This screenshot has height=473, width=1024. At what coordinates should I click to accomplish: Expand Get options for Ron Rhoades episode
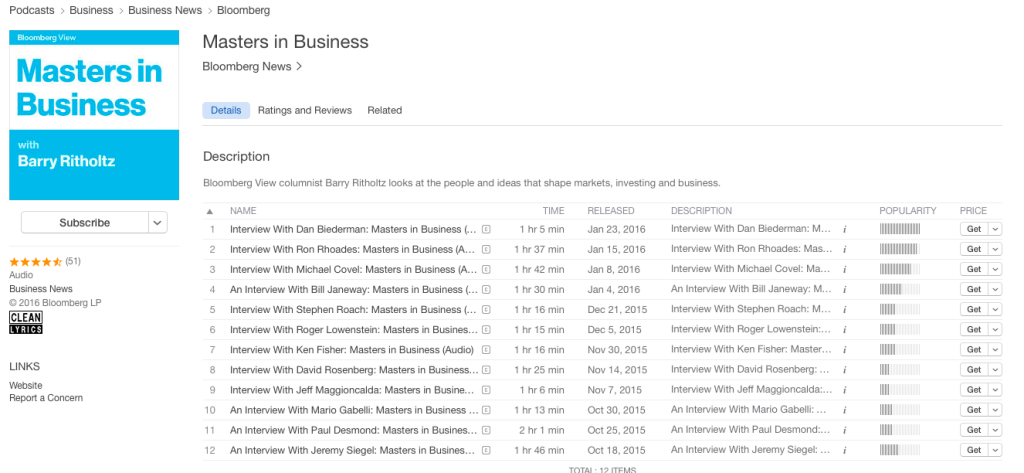(995, 250)
